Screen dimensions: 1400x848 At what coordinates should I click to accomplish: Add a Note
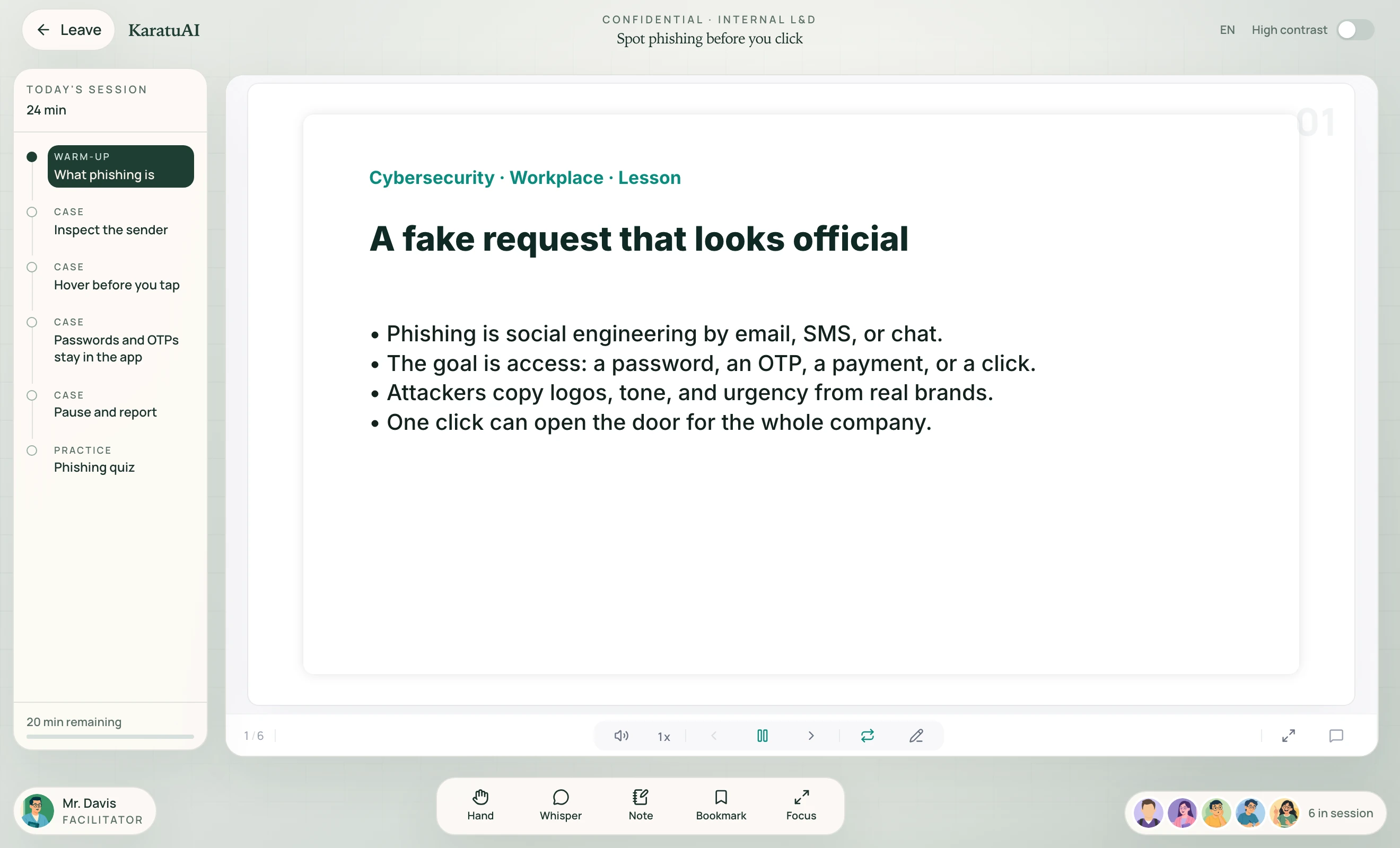(x=641, y=806)
